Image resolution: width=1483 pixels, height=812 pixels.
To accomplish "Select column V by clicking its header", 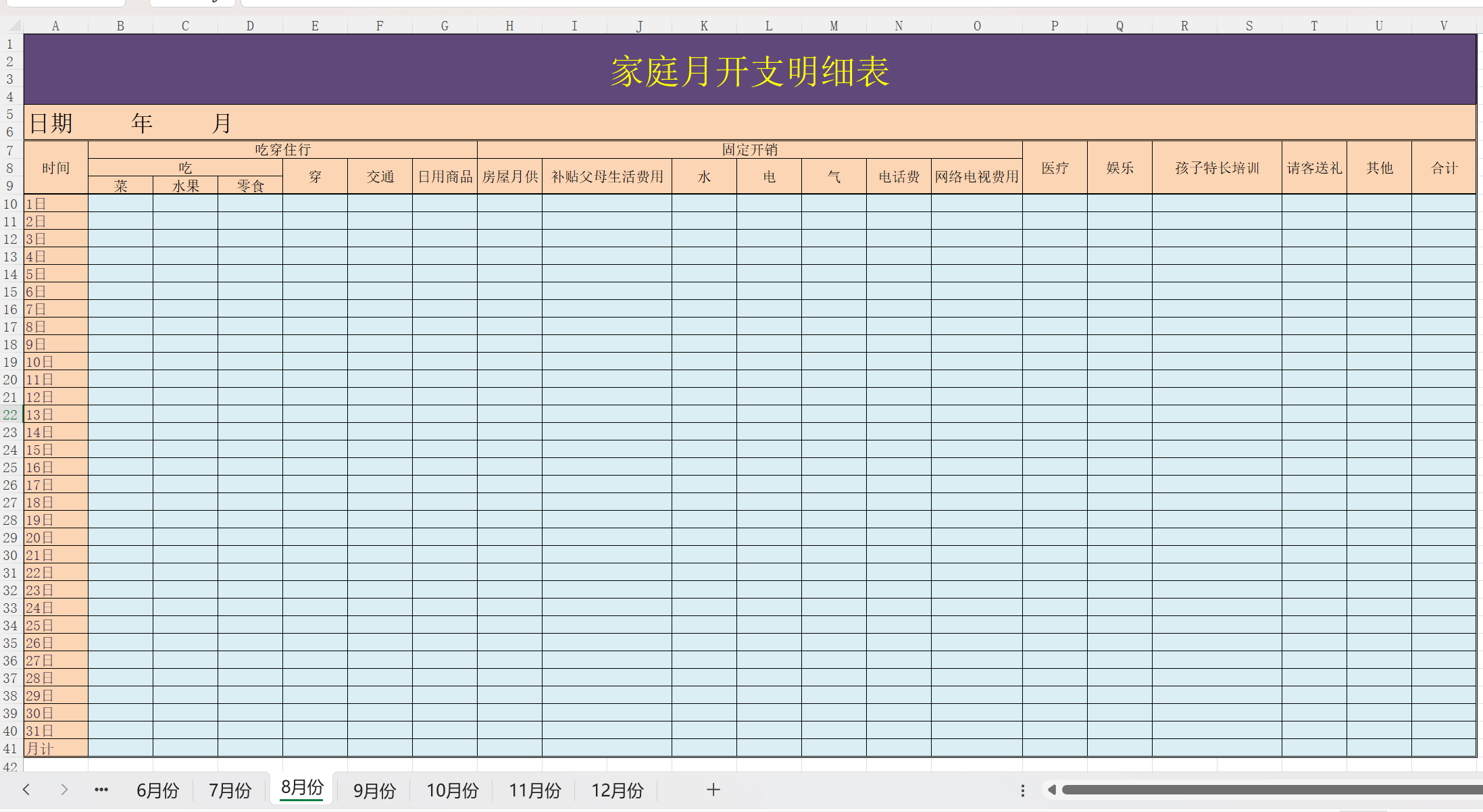I will point(1443,25).
